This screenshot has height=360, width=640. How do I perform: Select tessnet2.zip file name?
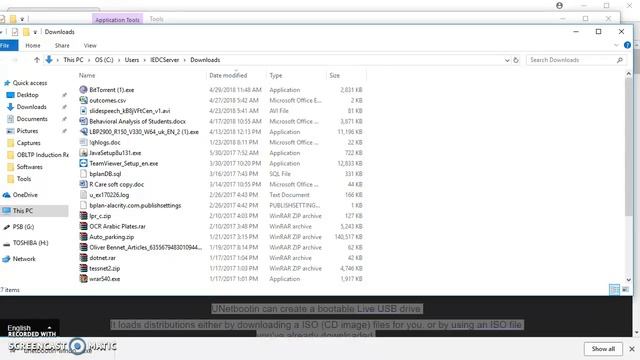click(104, 268)
